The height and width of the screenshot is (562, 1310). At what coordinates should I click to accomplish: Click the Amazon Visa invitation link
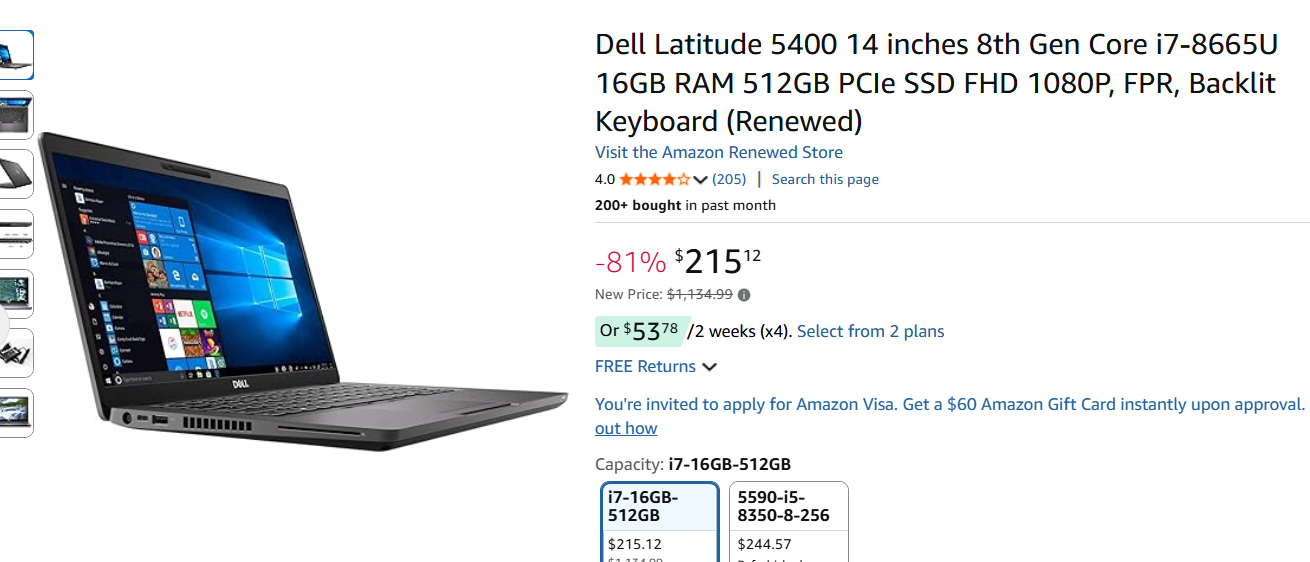pos(949,404)
